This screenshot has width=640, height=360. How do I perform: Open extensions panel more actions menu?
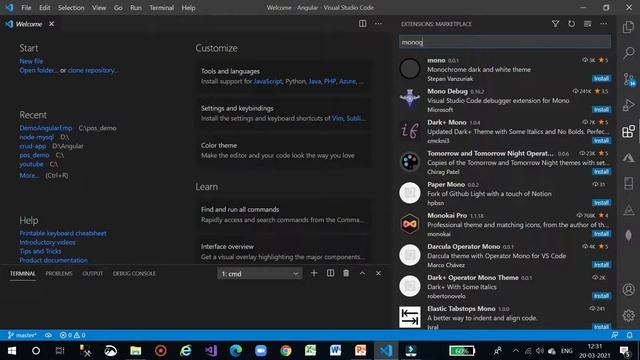pos(603,24)
